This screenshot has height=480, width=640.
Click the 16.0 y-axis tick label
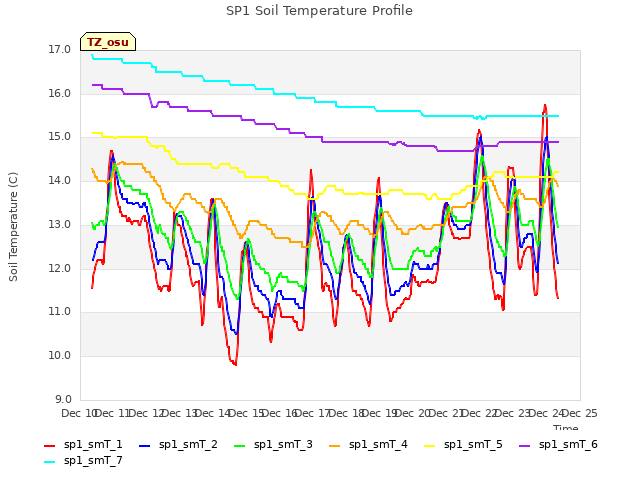click(60, 93)
